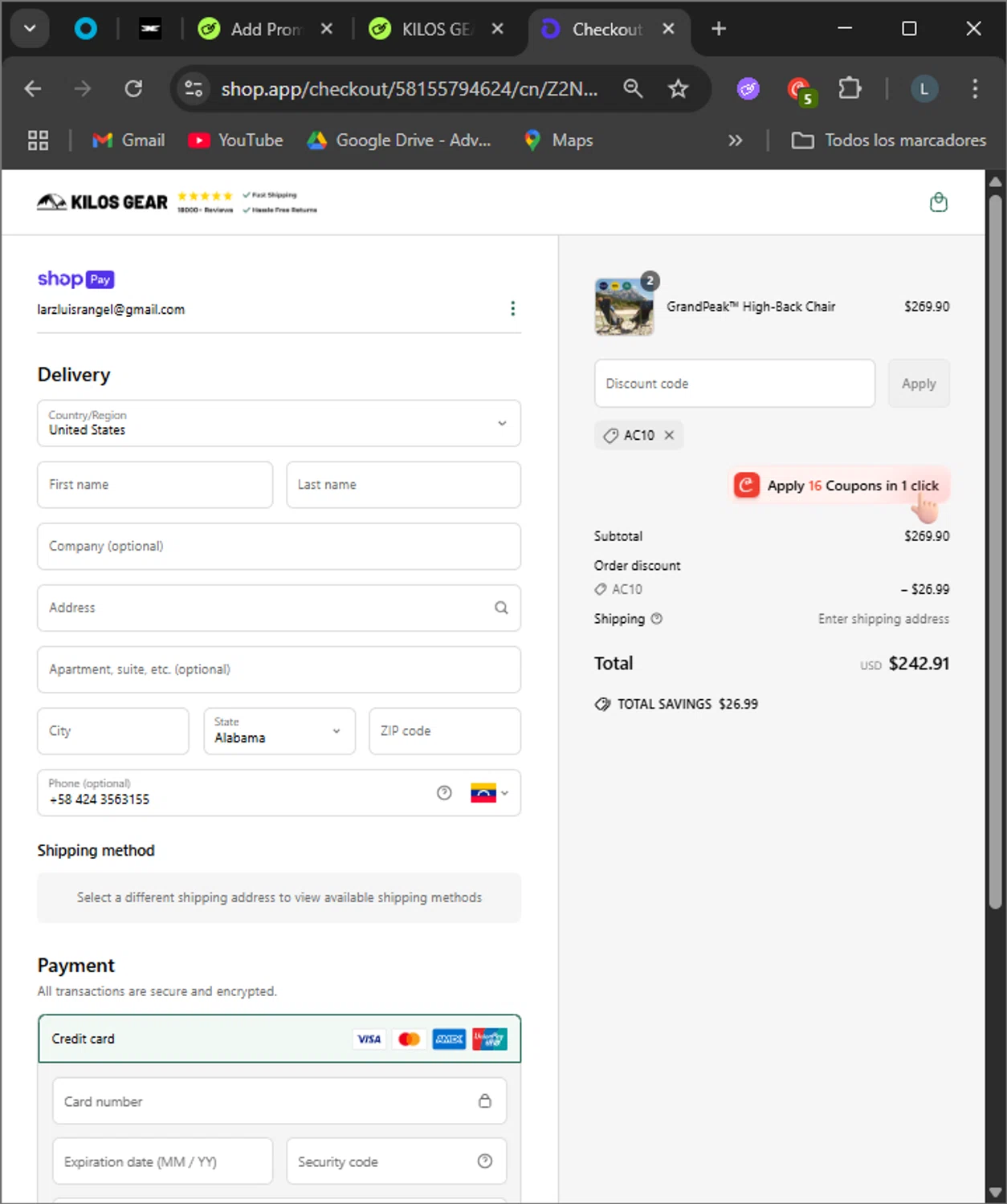Click Apply 16 Coupons in 1 click
The height and width of the screenshot is (1204, 1007).
point(839,486)
